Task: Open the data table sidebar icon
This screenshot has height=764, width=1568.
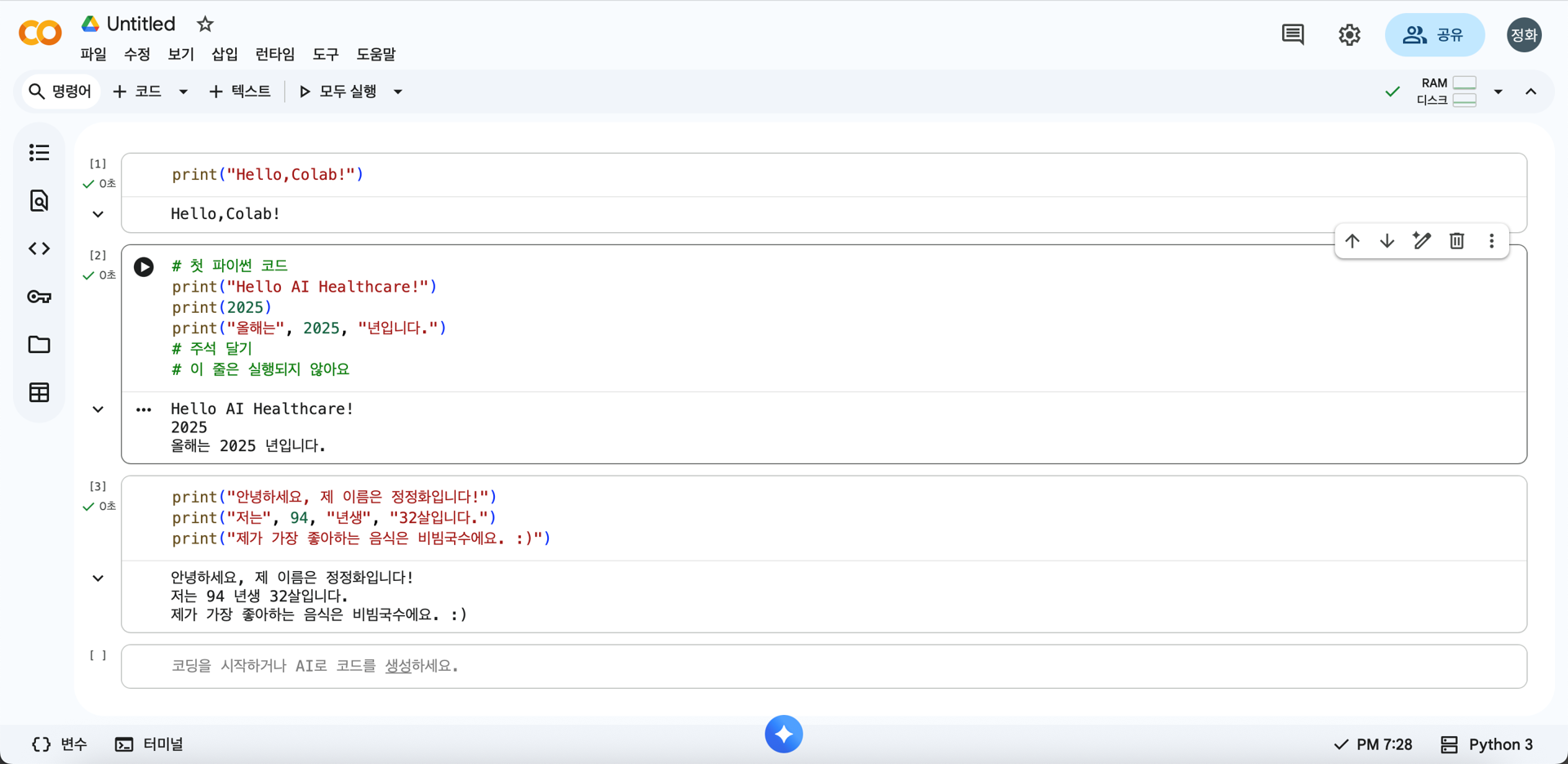Action: click(39, 393)
